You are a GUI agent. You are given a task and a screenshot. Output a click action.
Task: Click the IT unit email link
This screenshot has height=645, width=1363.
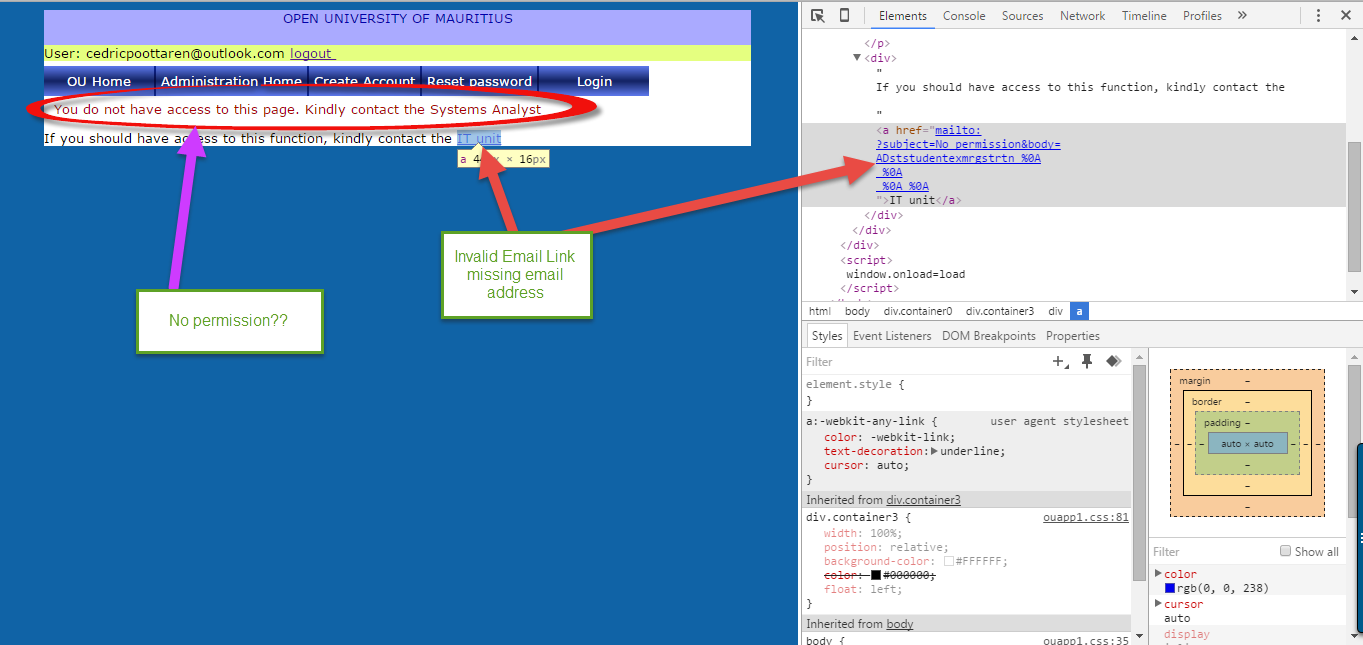[x=479, y=138]
